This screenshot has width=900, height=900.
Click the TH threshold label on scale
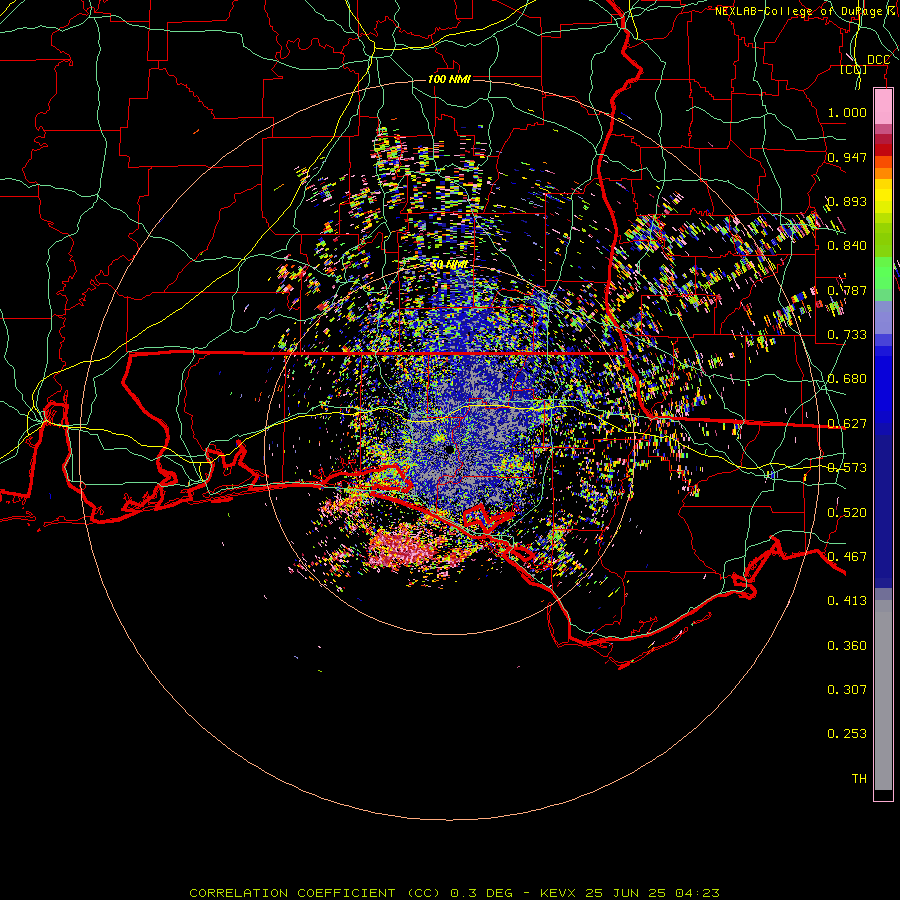859,779
